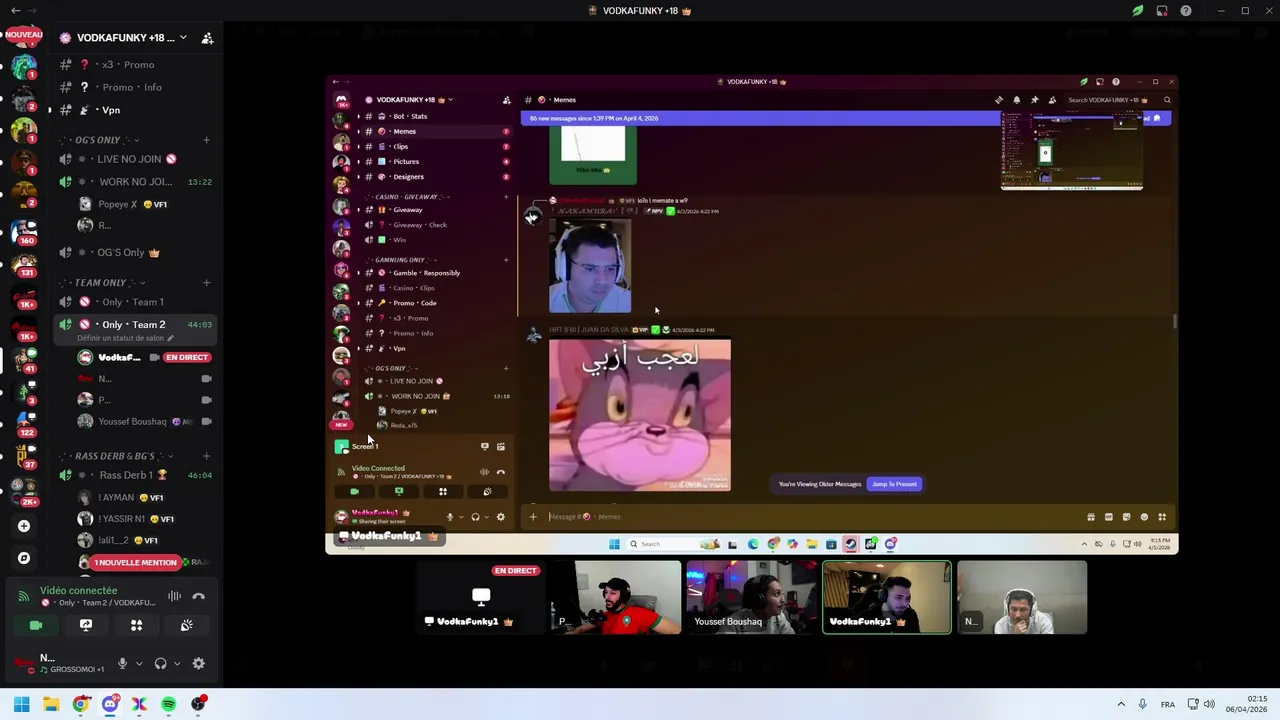Jump to the 1 NOUVELLE MENTION pill

(x=135, y=563)
